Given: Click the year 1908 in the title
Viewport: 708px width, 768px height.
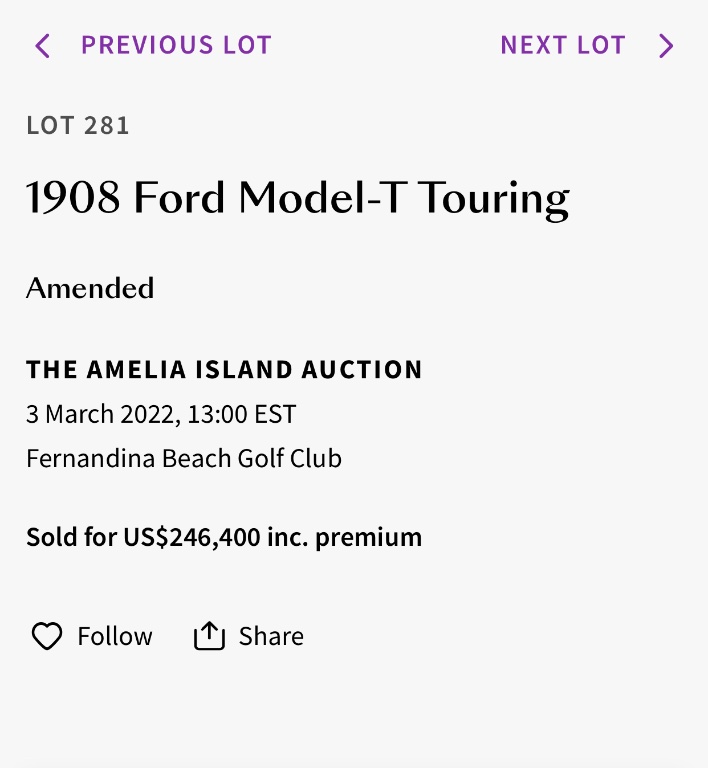Looking at the screenshot, I should (72, 198).
